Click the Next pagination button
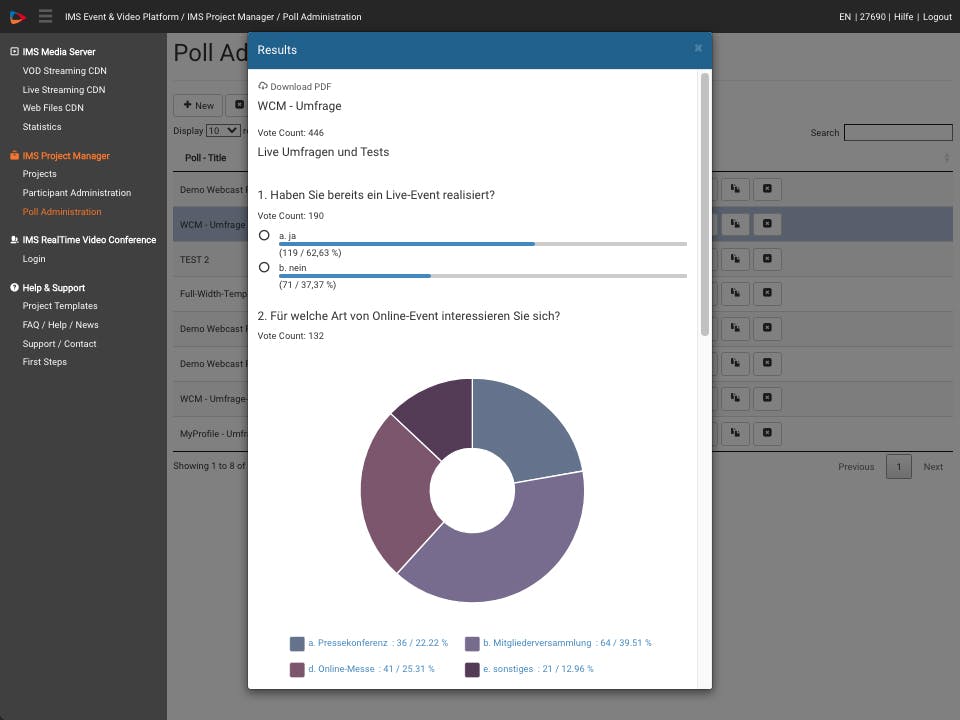The width and height of the screenshot is (960, 720). (933, 467)
